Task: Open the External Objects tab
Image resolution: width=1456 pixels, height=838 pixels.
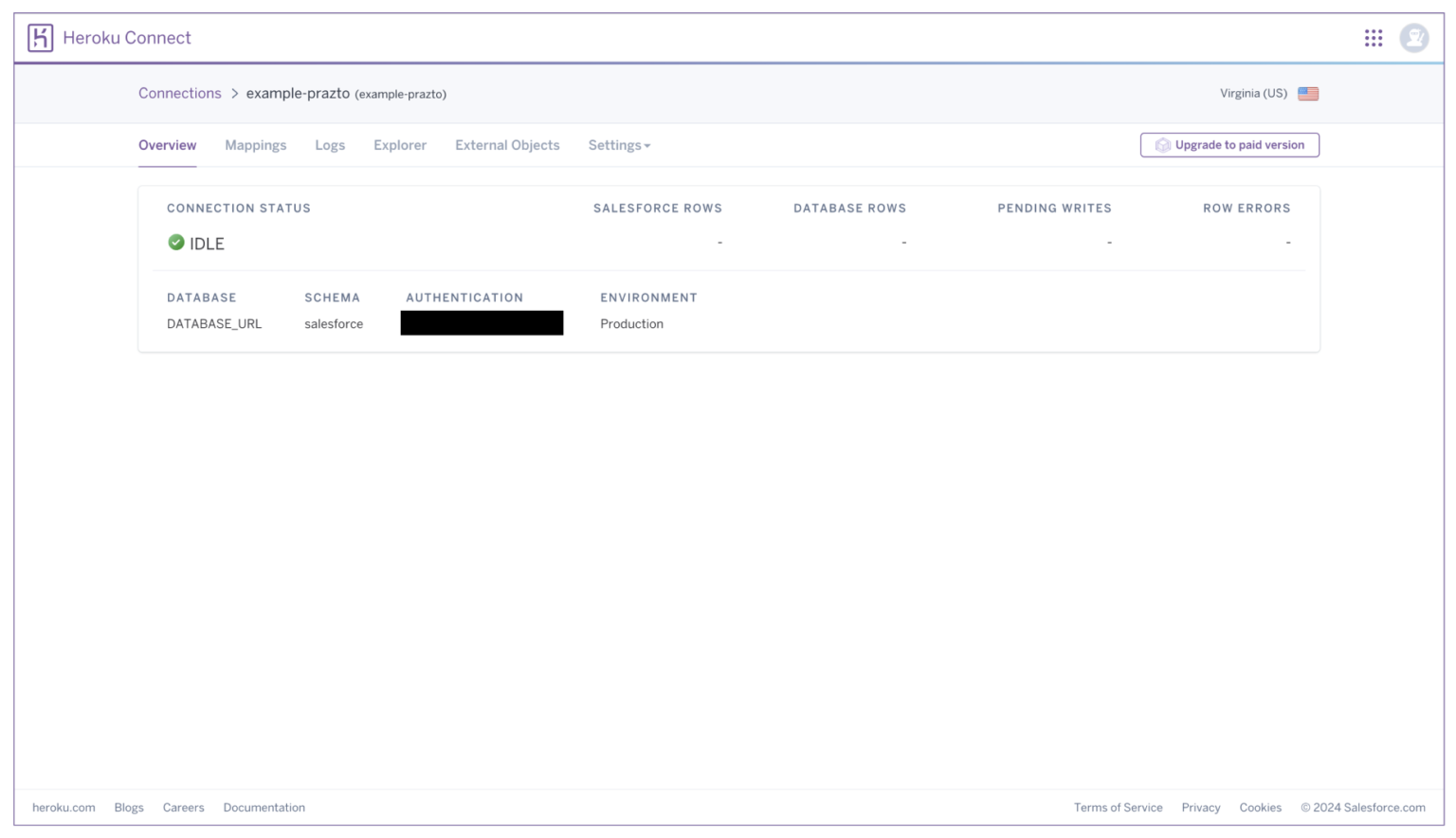Action: click(x=507, y=144)
